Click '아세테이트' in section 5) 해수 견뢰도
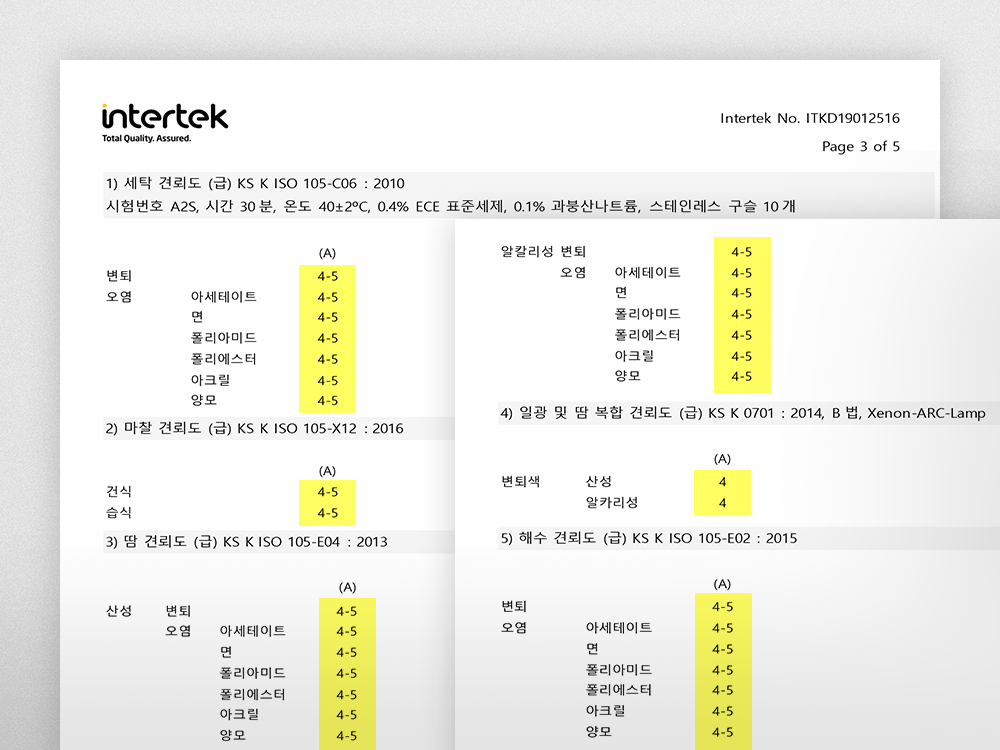The width and height of the screenshot is (1000, 750). pos(619,628)
